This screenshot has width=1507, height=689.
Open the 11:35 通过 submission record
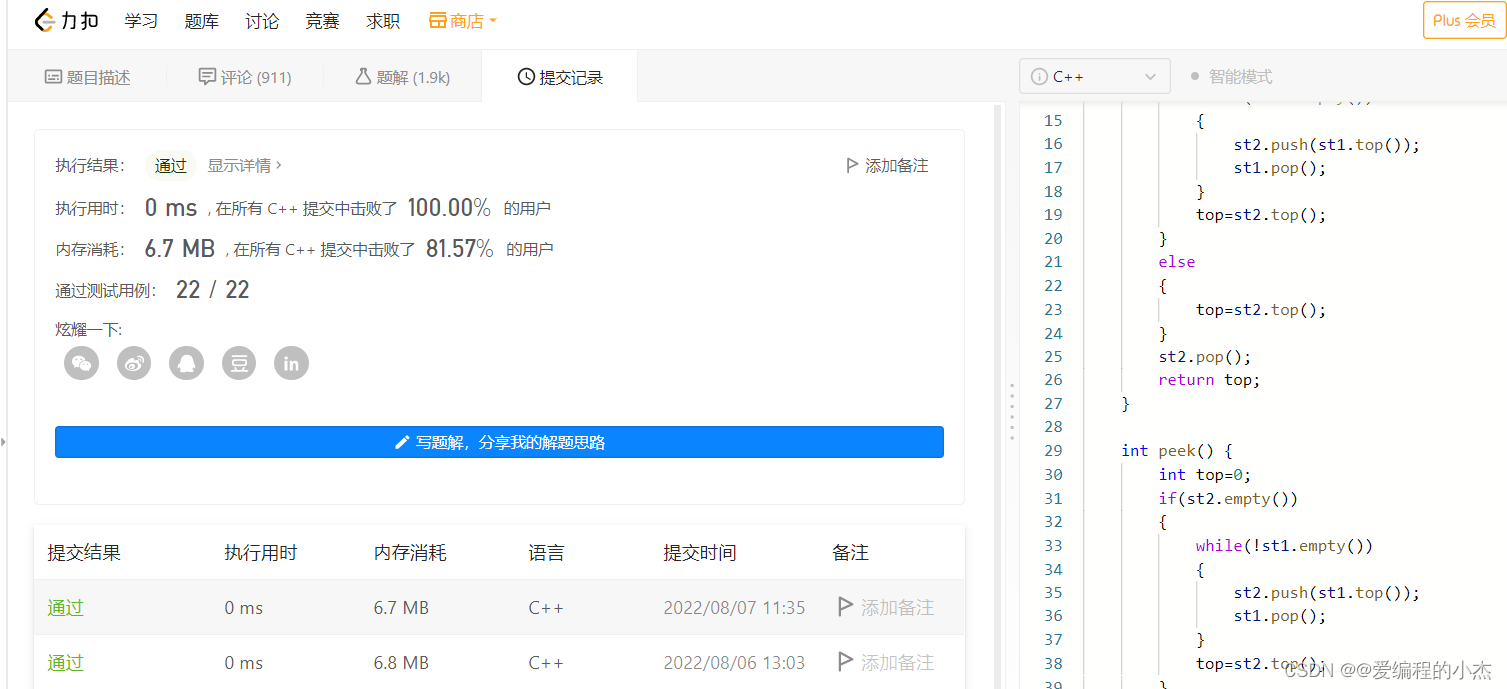pyautogui.click(x=66, y=608)
